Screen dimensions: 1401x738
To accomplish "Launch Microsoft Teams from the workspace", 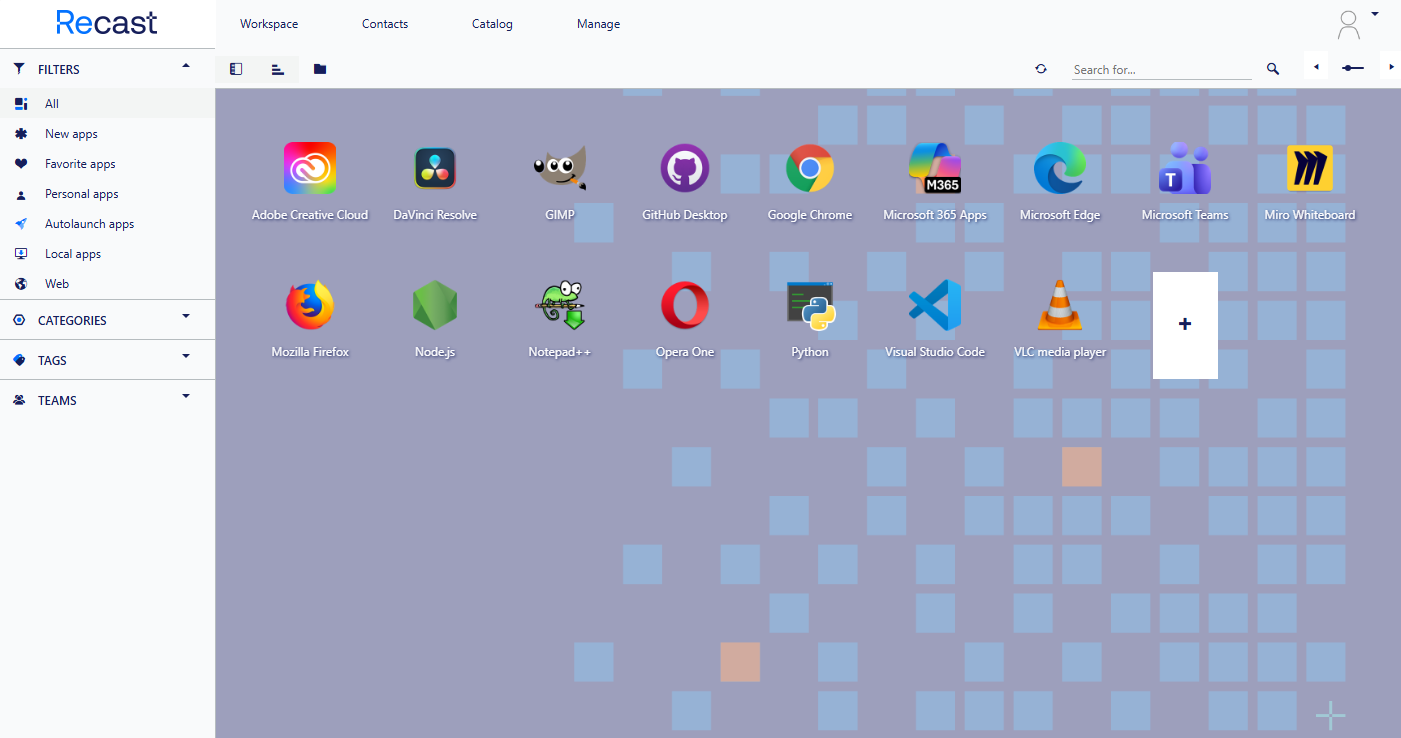I will [x=1185, y=169].
